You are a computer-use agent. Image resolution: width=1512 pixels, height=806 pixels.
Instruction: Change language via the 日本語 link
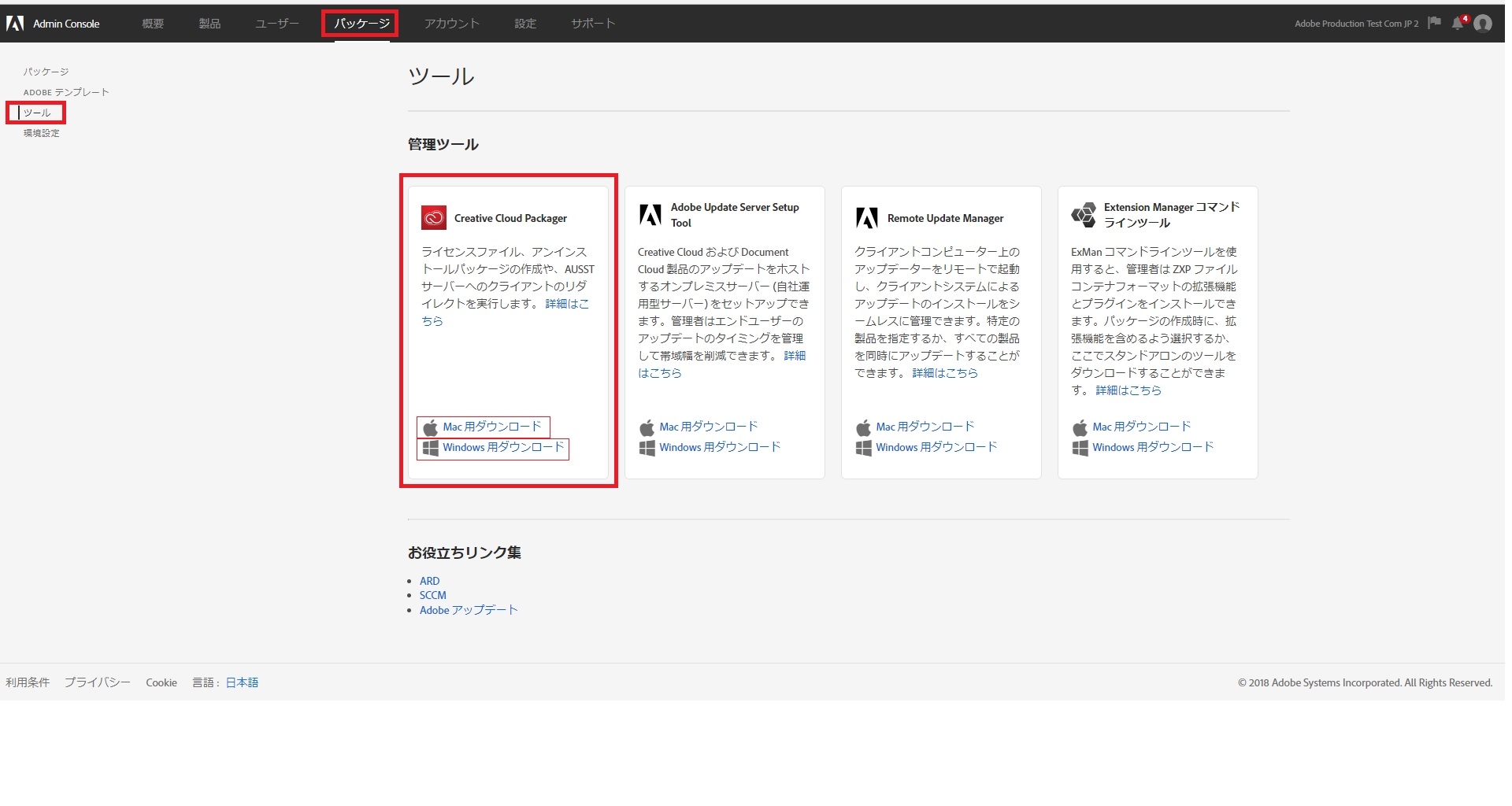(241, 682)
